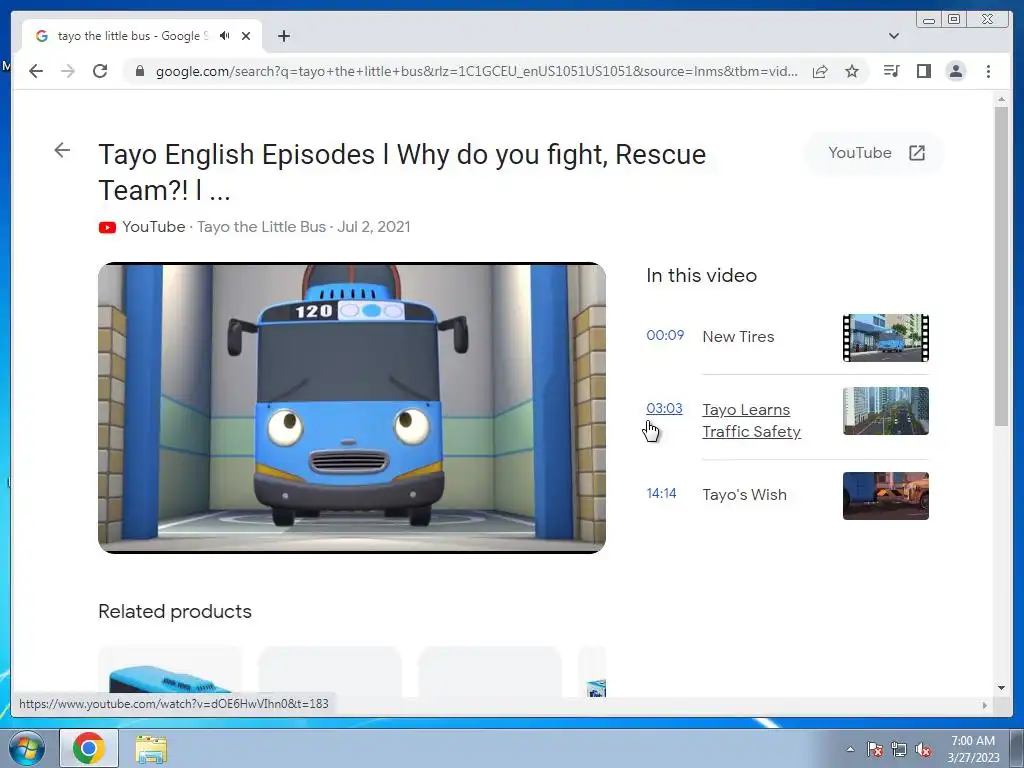Screen dimensions: 1024x768
Task: Open the Action Center flag icon
Action: tap(874, 749)
